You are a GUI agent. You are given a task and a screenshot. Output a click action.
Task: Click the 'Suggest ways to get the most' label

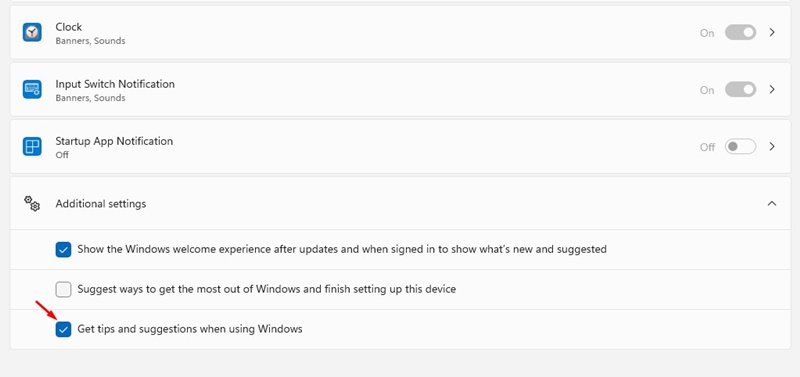click(266, 289)
